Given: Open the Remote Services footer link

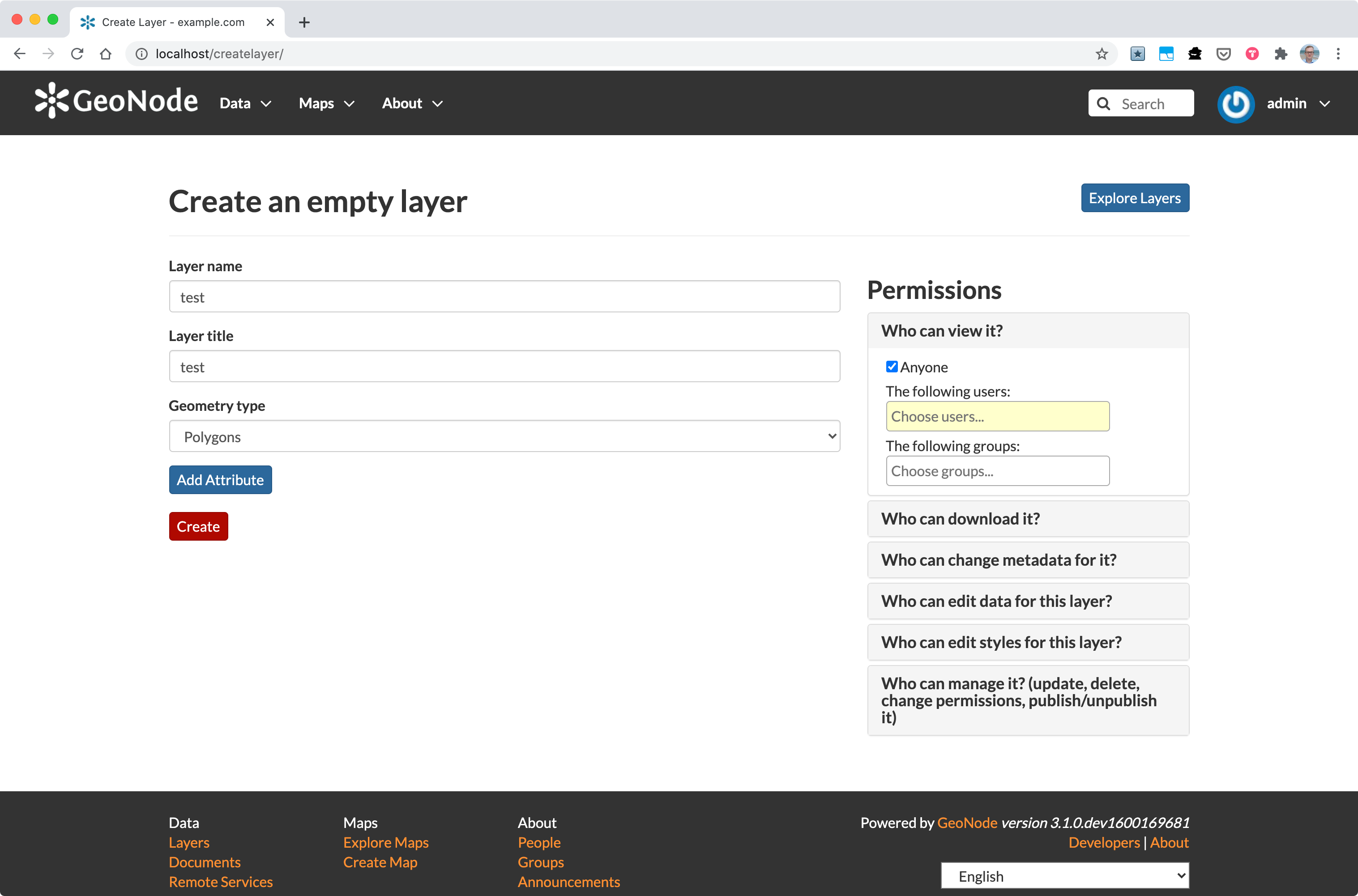Looking at the screenshot, I should pos(221,882).
